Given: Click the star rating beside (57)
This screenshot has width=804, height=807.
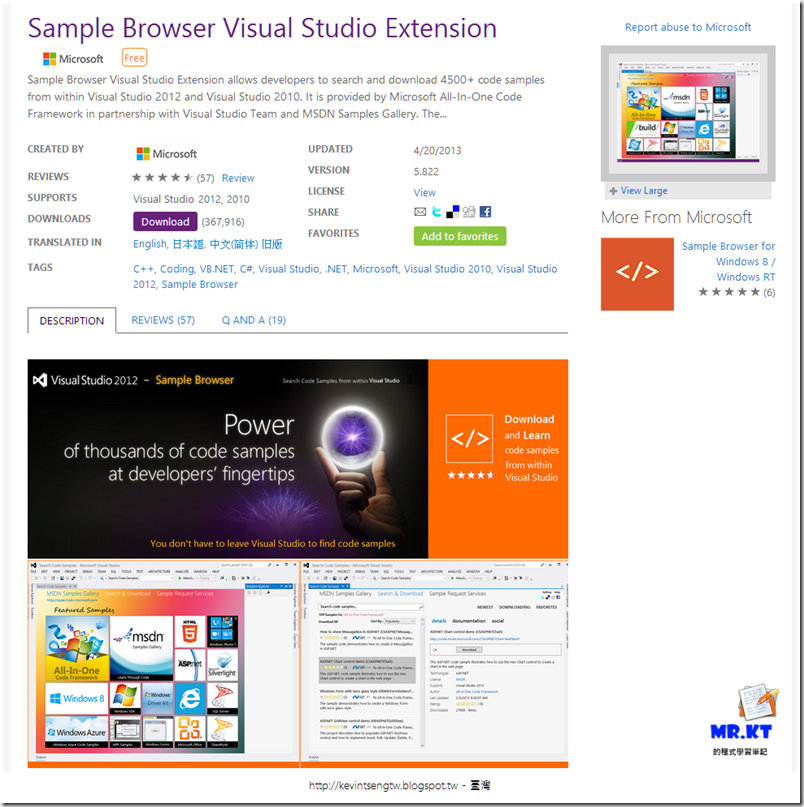Looking at the screenshot, I should click(162, 178).
